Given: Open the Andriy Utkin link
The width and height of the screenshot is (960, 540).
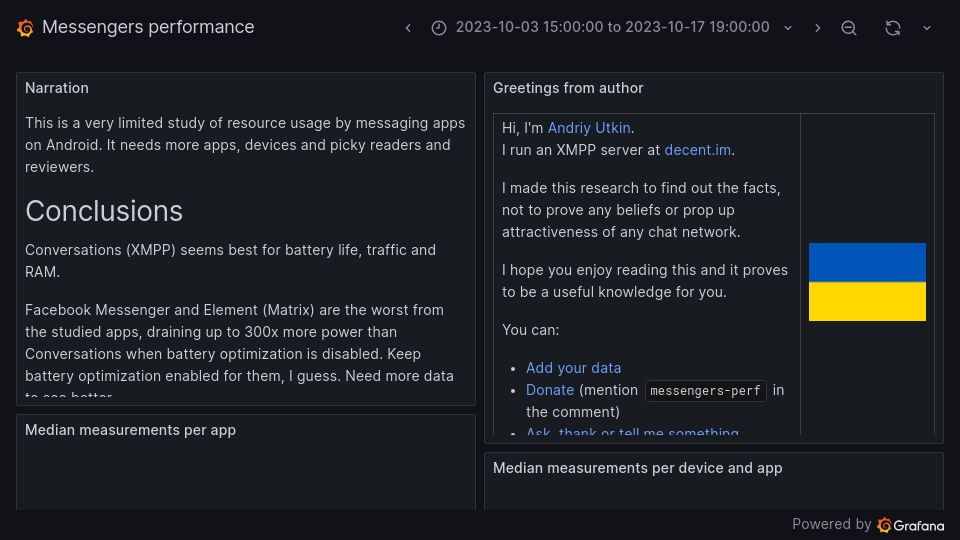Looking at the screenshot, I should (x=589, y=128).
